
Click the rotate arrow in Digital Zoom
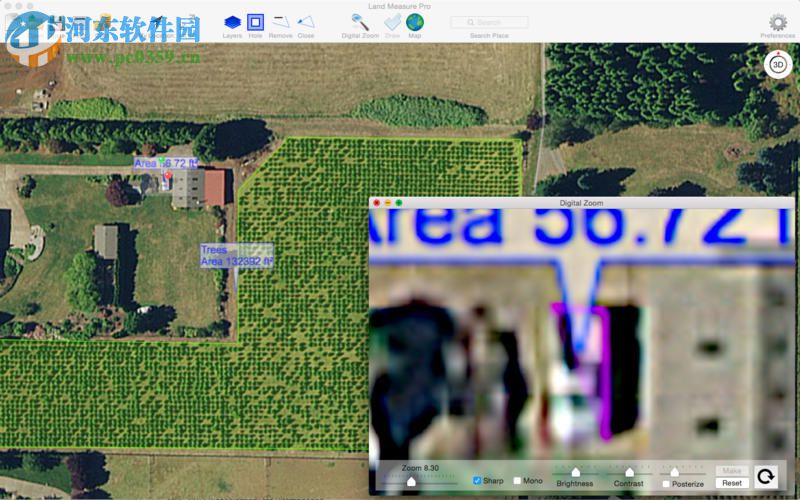765,477
